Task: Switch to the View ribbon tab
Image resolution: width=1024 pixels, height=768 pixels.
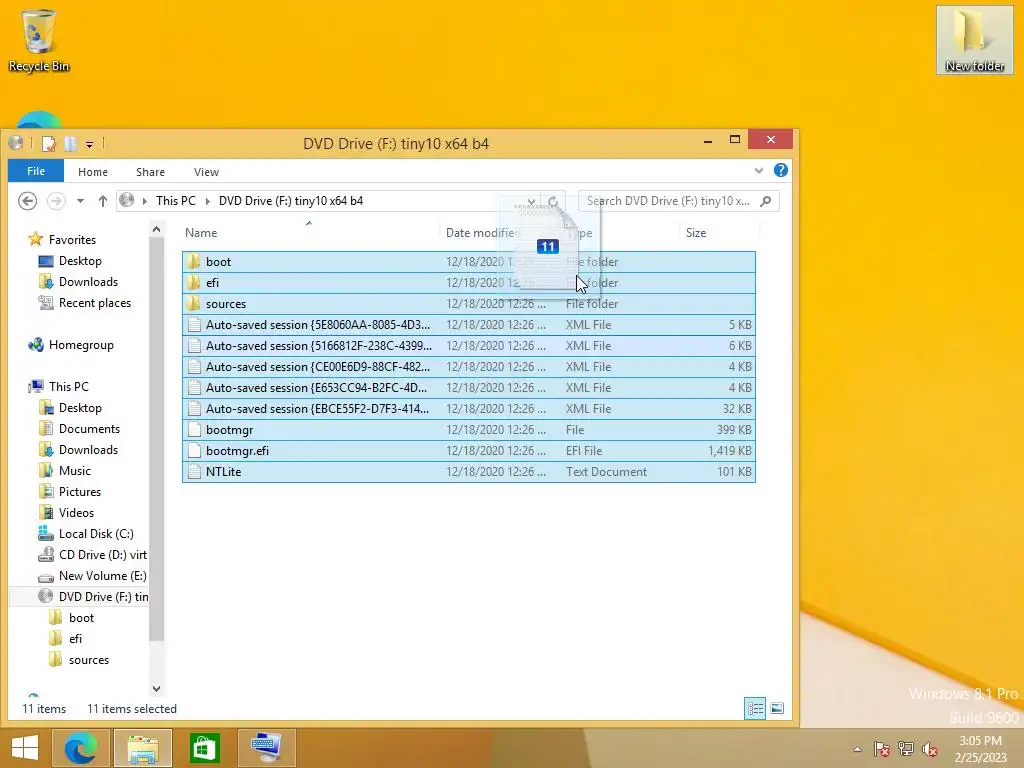Action: point(206,172)
